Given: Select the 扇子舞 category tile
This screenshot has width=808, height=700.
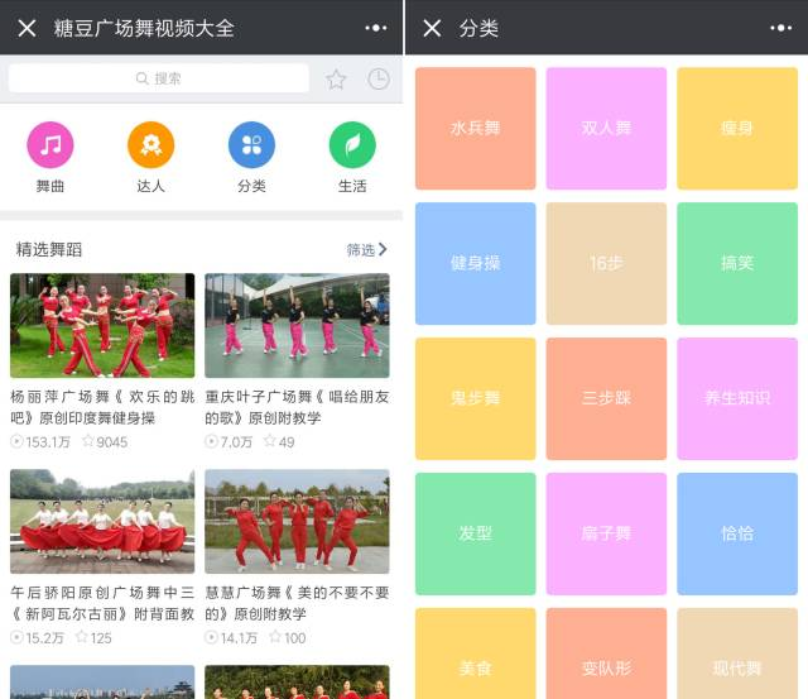Looking at the screenshot, I should coord(606,534).
